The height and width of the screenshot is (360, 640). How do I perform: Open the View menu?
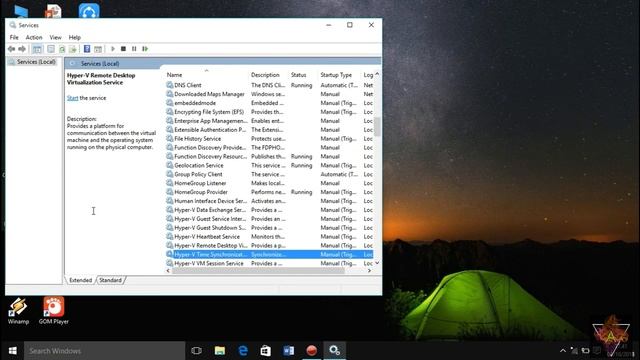coord(56,37)
